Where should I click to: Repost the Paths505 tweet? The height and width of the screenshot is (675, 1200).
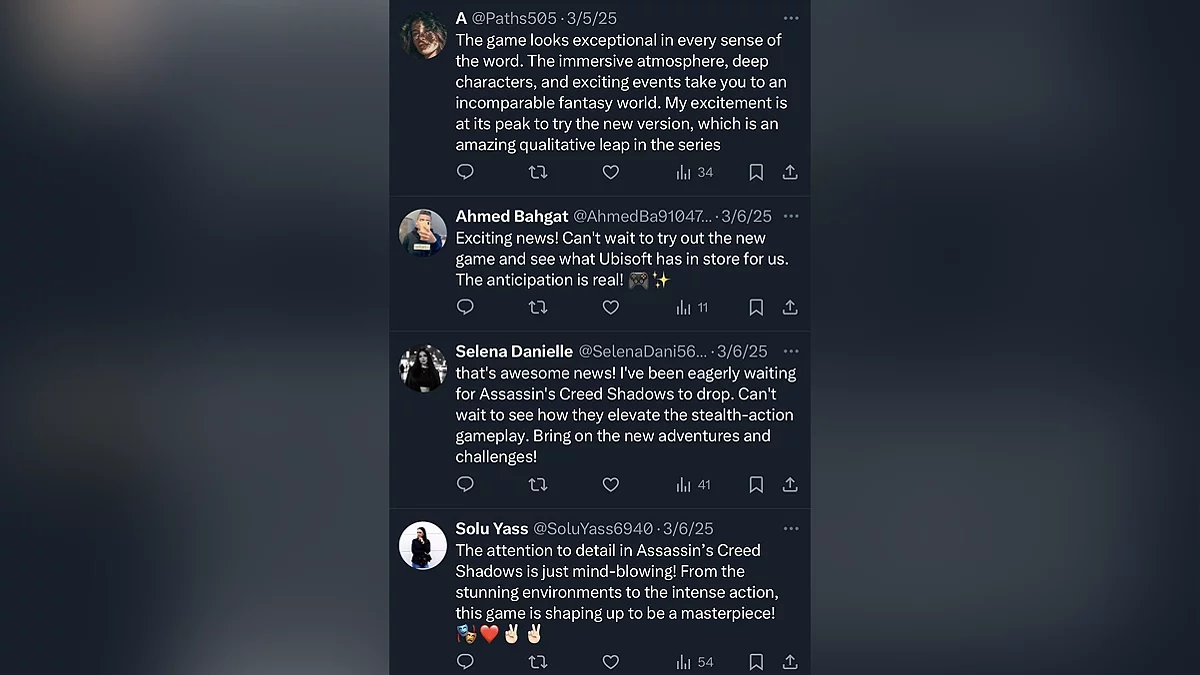[x=538, y=172]
